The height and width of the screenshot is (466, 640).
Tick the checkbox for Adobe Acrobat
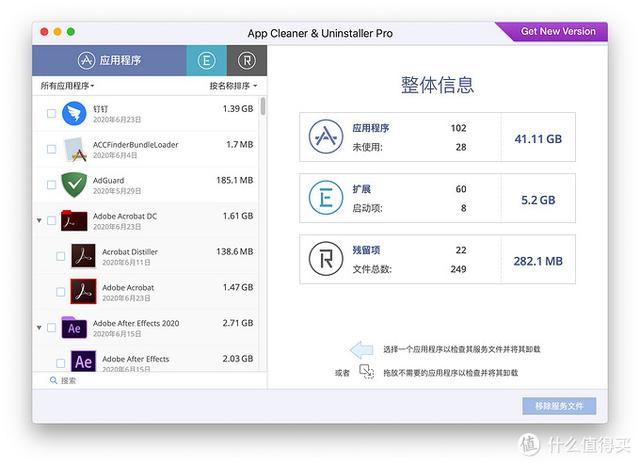(60, 292)
